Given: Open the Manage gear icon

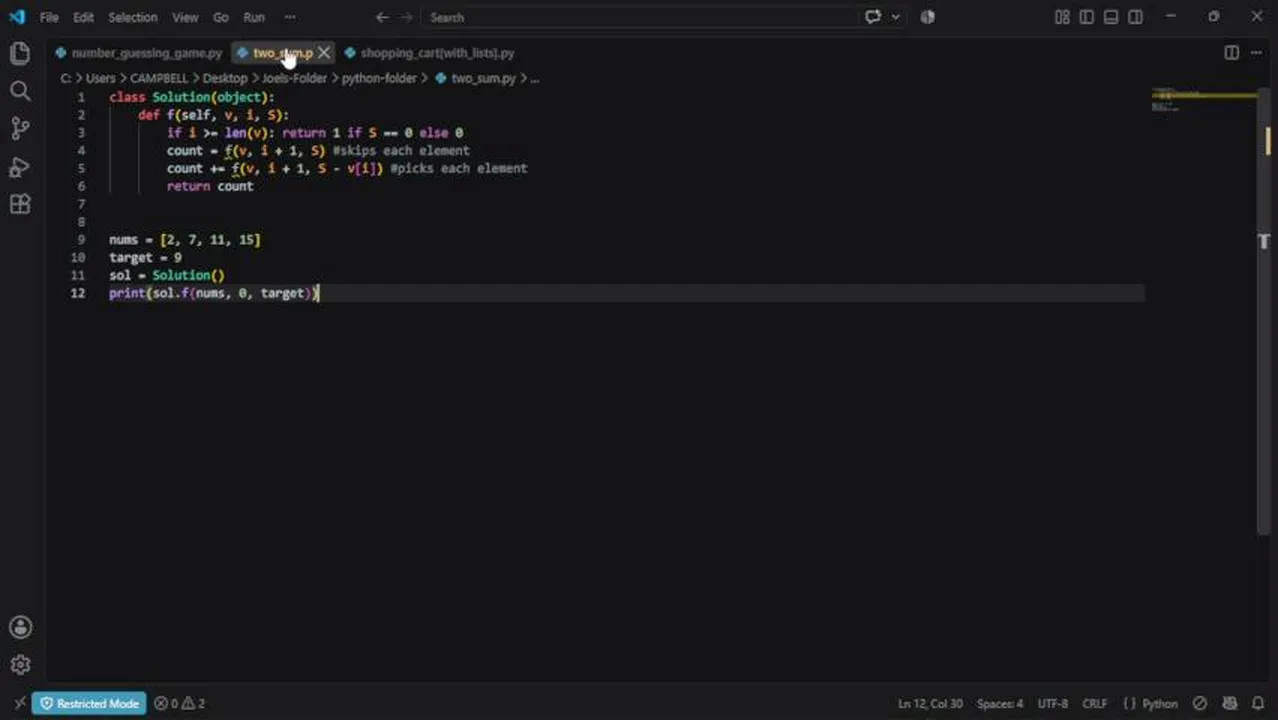Looking at the screenshot, I should tap(20, 665).
